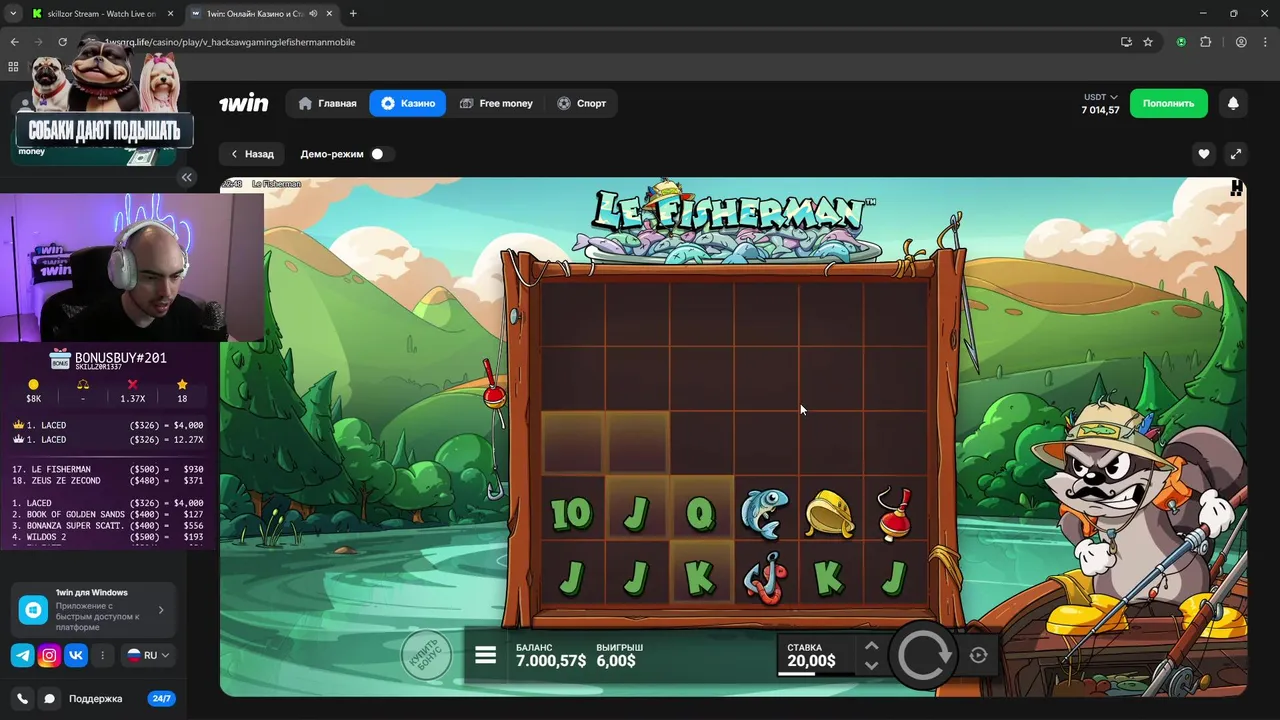Mute audio on the 1win browser tab
This screenshot has height=720, width=1280.
pyautogui.click(x=314, y=14)
